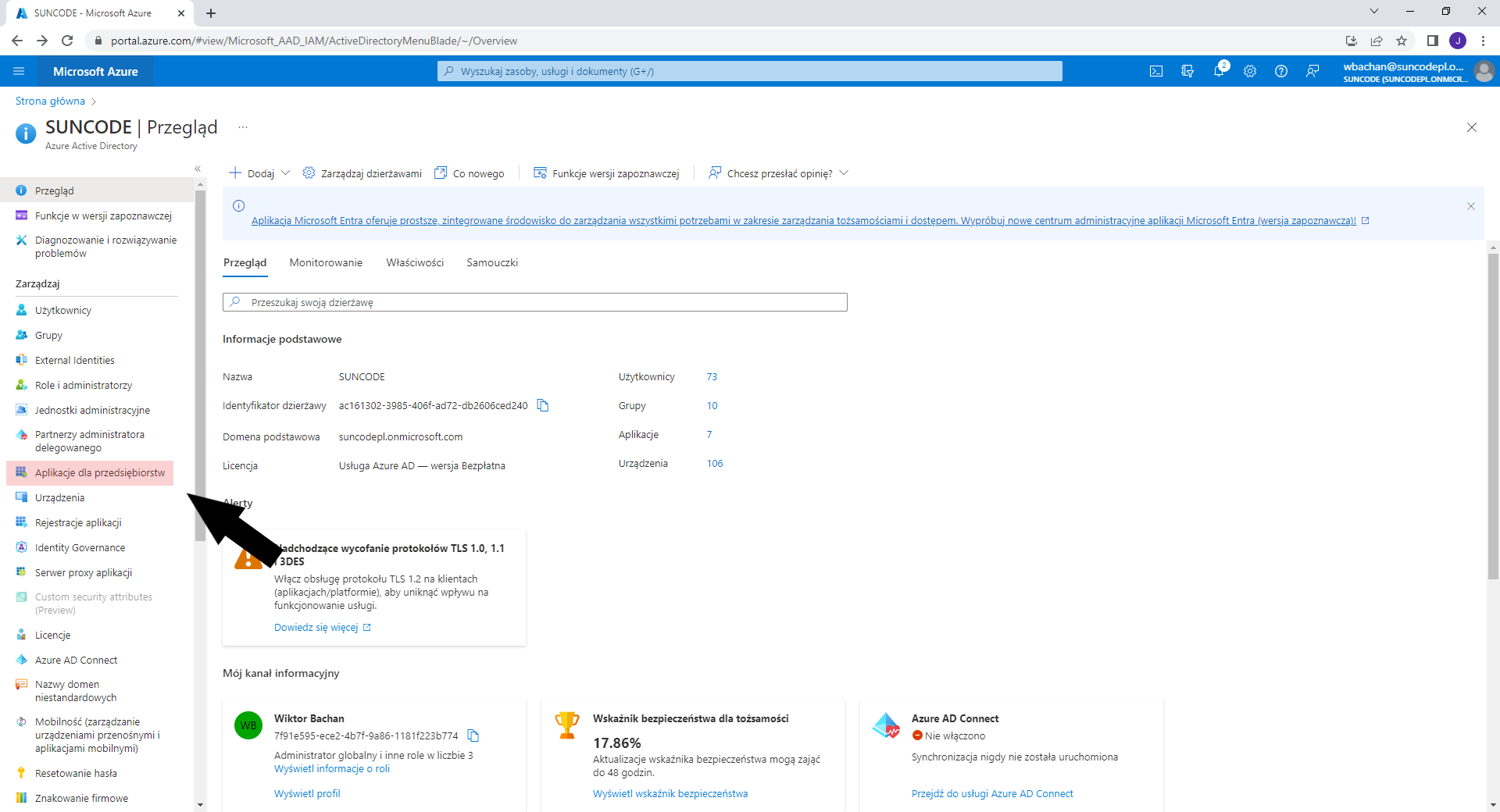1500x812 pixels.
Task: Click the help question mark icon
Action: click(1281, 71)
